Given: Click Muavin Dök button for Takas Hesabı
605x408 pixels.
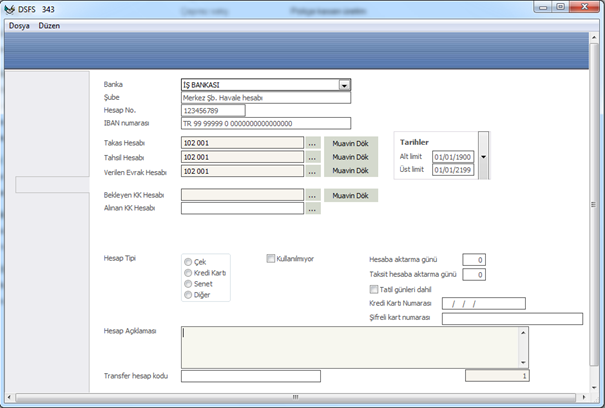Looking at the screenshot, I should pyautogui.click(x=351, y=143).
